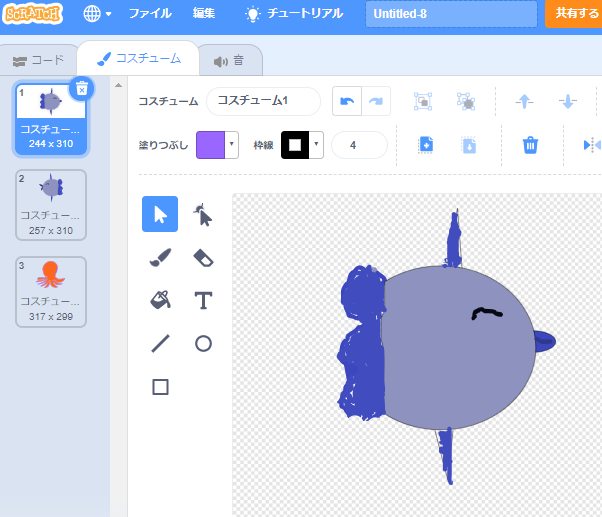602x517 pixels.
Task: Switch to the コスチューム tab
Action: (138, 59)
